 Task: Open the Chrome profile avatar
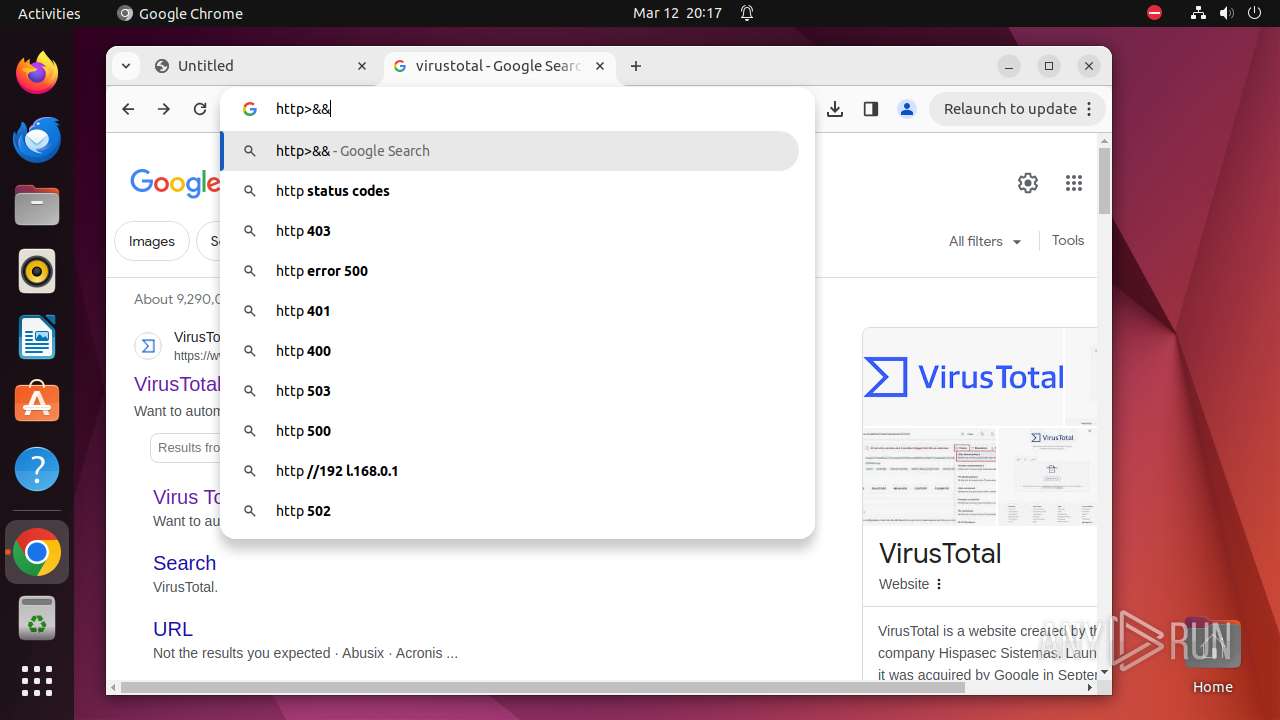[x=907, y=109]
